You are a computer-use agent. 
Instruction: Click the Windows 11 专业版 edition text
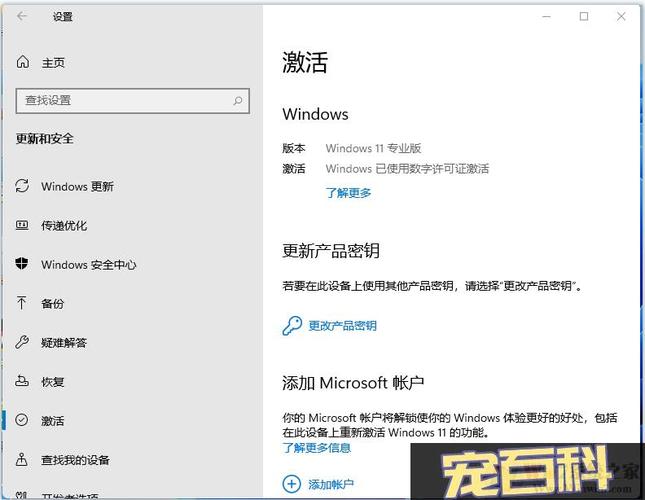point(374,148)
